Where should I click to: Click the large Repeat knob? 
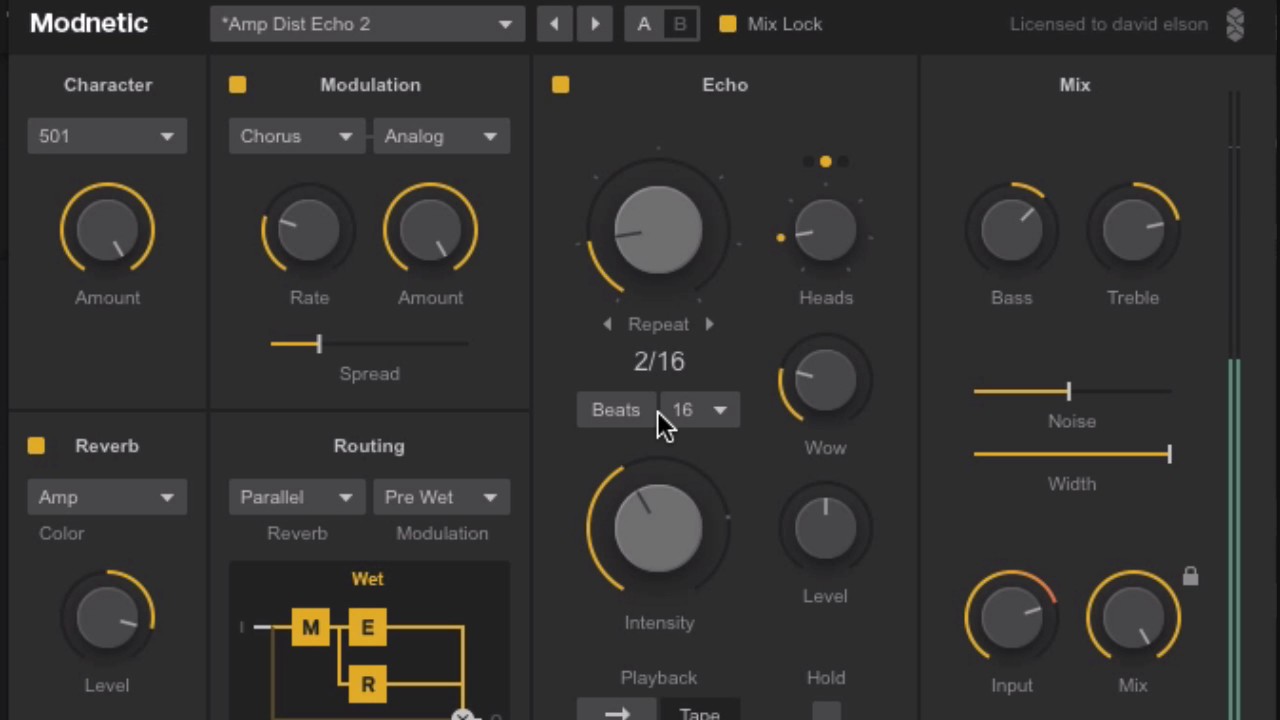coord(658,229)
